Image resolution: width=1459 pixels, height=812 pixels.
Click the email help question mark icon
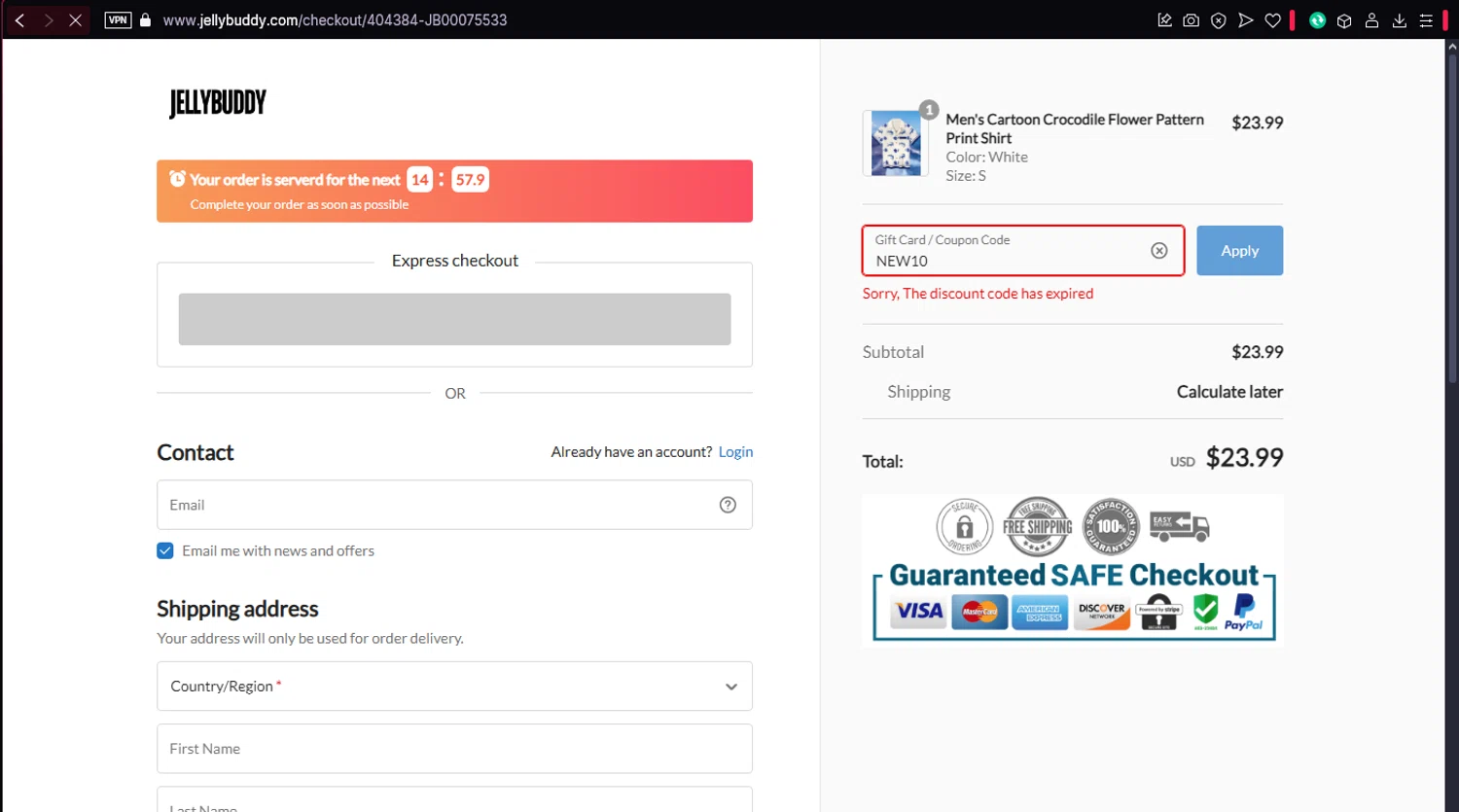coord(728,505)
